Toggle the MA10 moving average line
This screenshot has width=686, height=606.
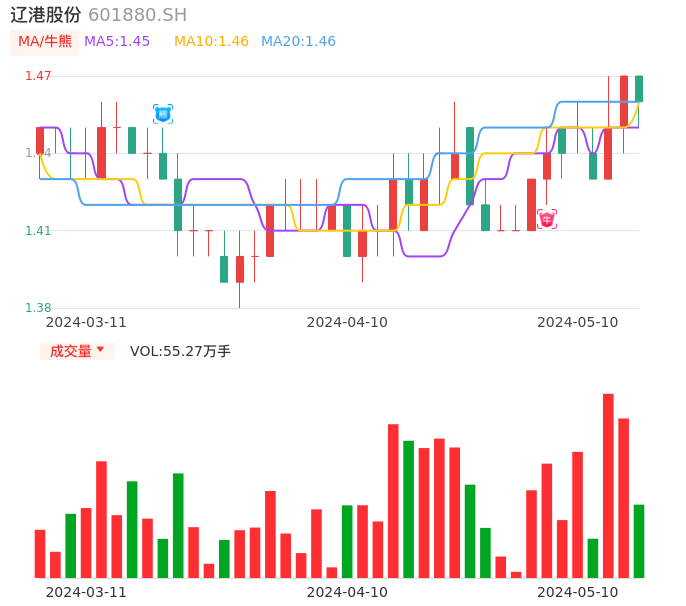[x=211, y=42]
